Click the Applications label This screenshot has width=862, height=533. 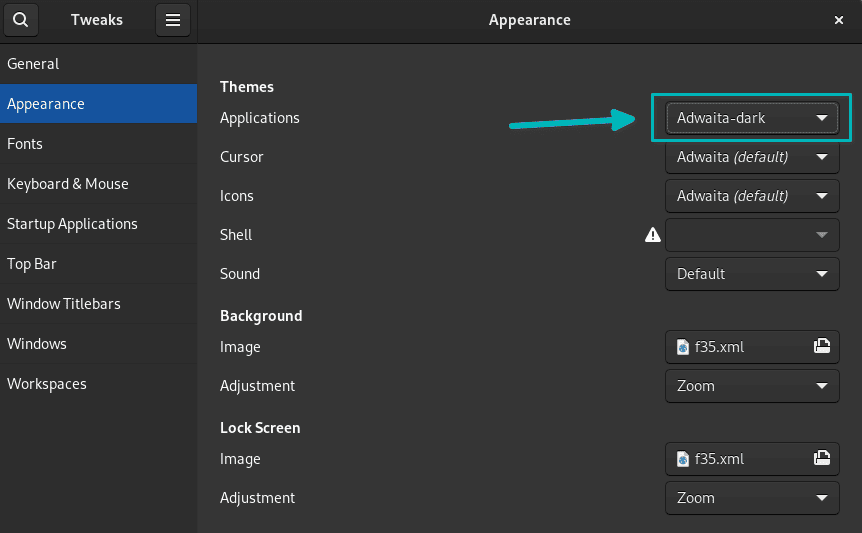pos(259,118)
